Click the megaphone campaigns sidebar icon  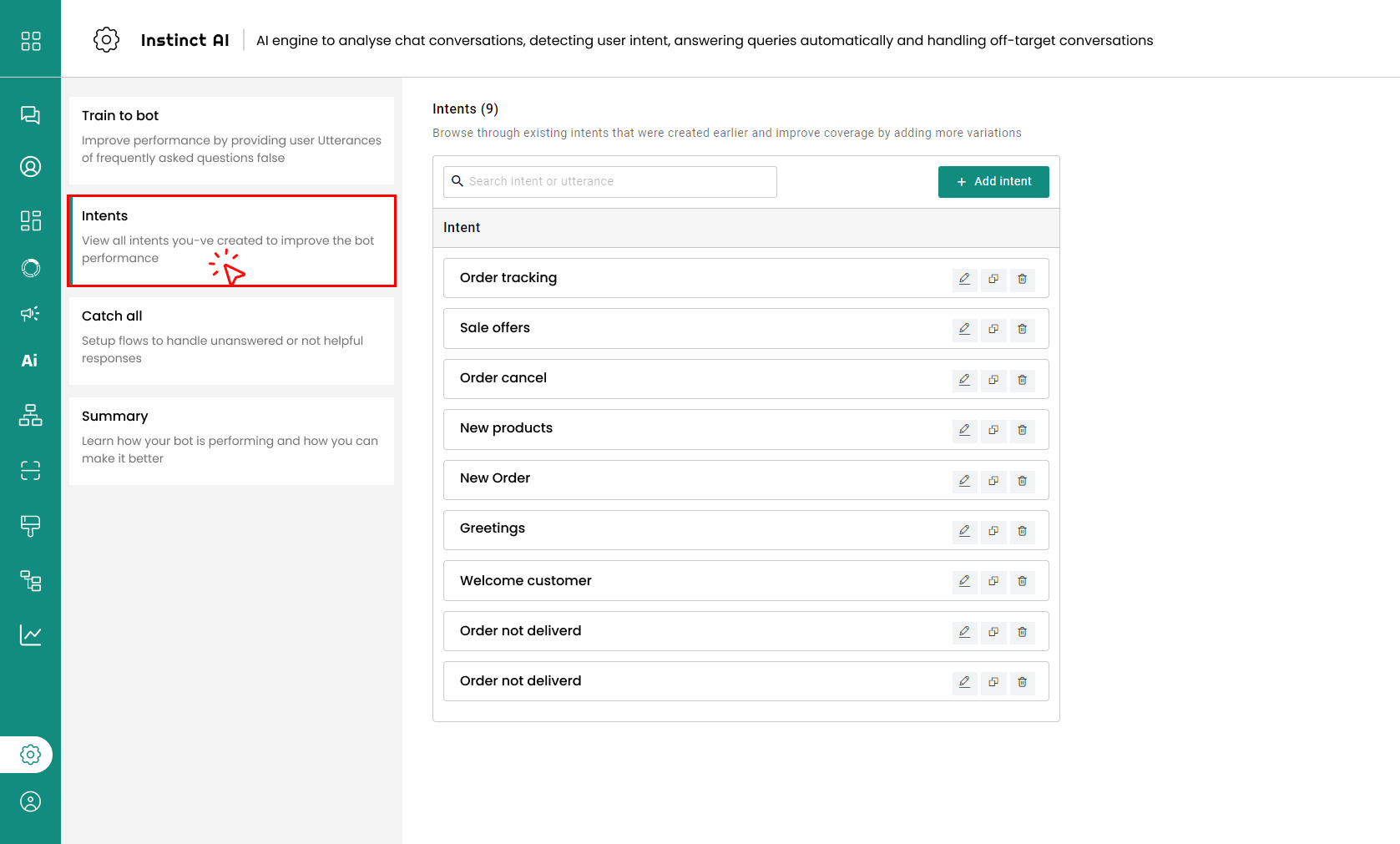[x=30, y=314]
